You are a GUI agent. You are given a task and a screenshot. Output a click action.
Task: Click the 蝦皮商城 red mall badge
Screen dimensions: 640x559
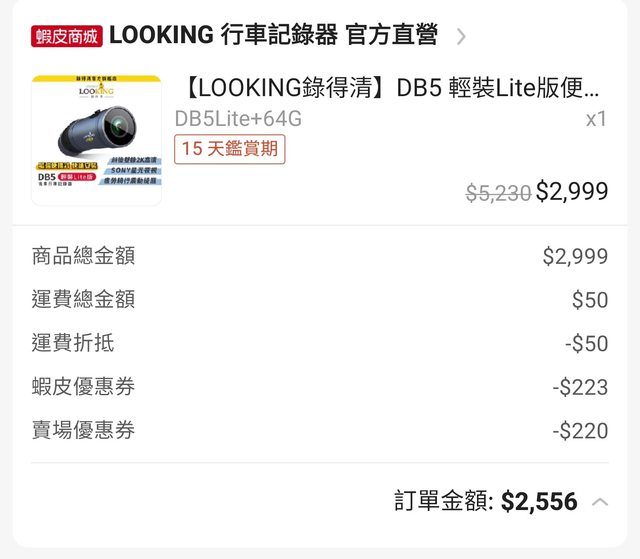65,37
